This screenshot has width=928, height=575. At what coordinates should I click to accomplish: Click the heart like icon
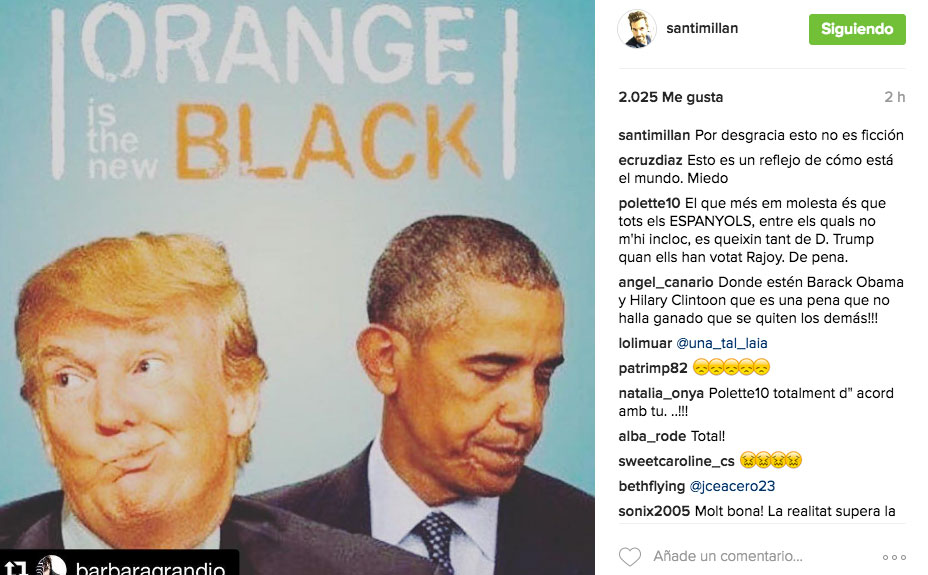click(x=630, y=557)
